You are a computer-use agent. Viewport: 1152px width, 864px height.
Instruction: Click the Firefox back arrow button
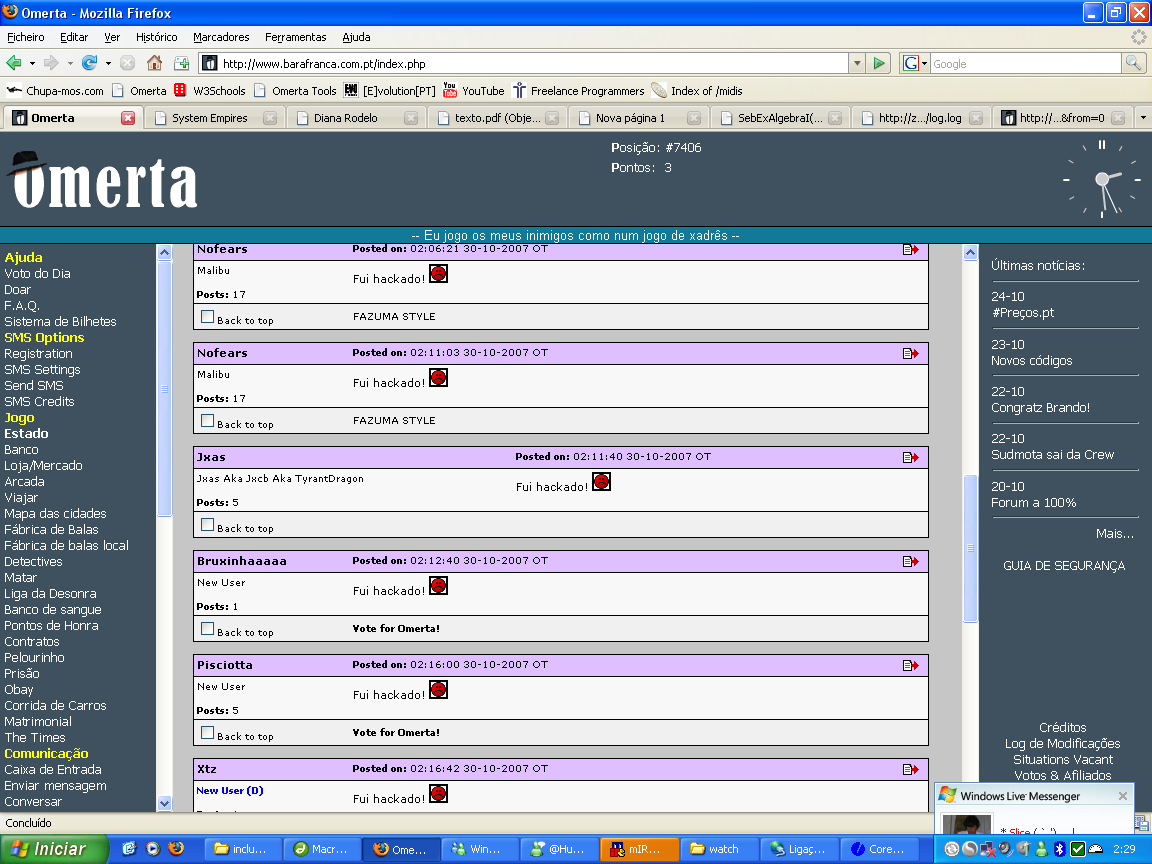(15, 63)
